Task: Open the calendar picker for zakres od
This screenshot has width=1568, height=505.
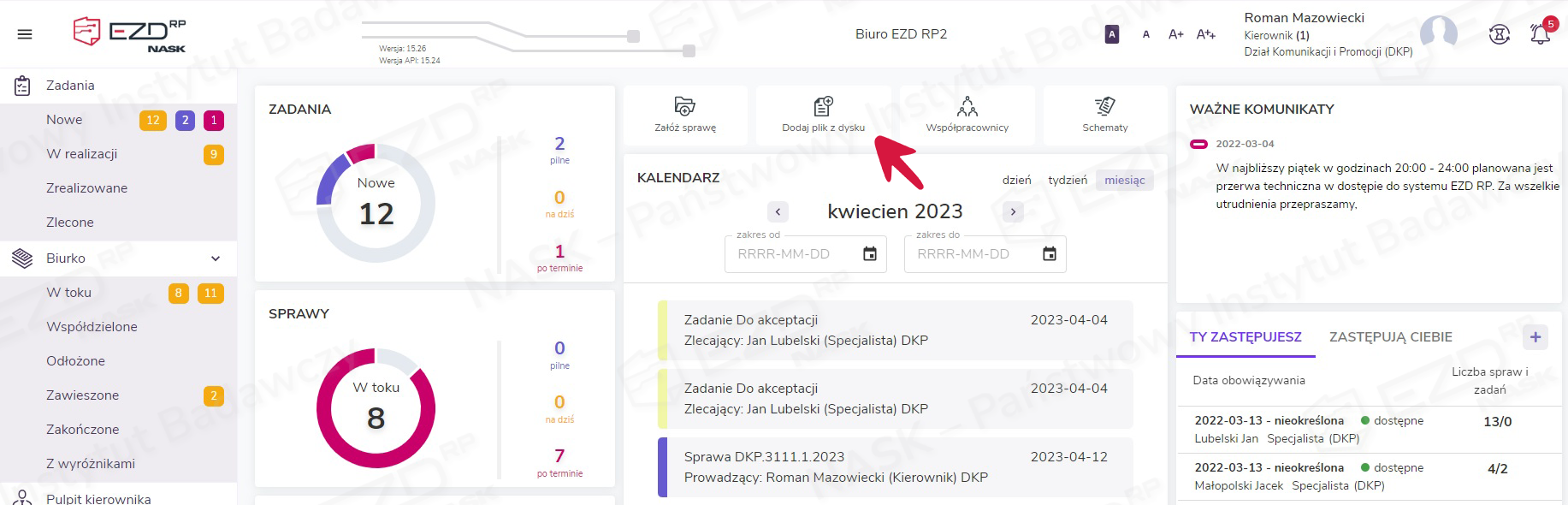Action: point(870,254)
